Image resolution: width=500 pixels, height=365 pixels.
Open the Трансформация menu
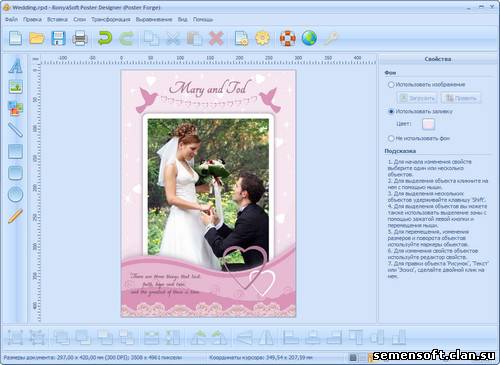111,19
